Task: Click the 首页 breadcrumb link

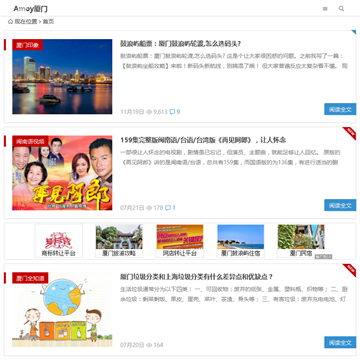Action: pos(48,22)
